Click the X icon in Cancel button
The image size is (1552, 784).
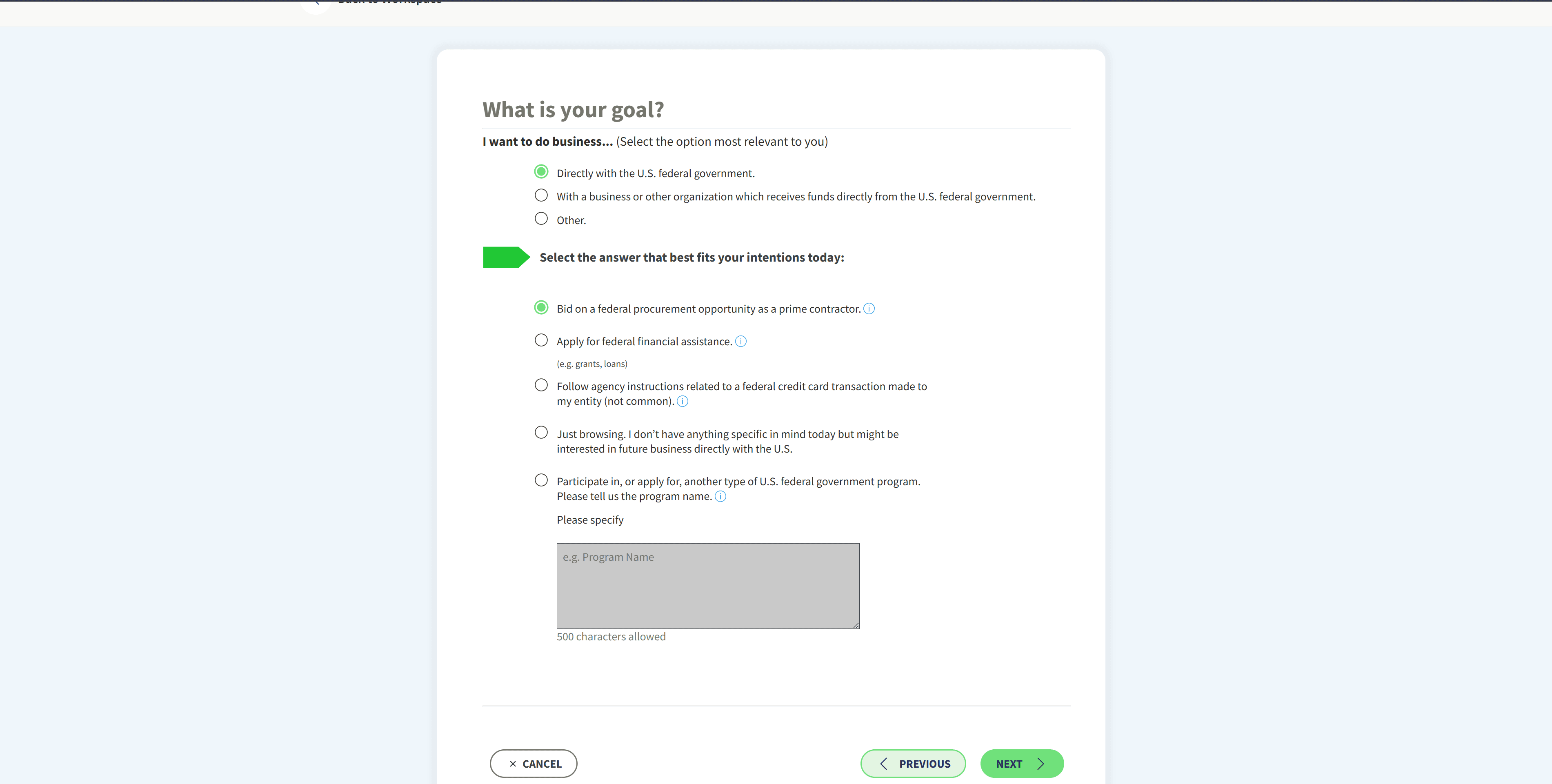pos(513,764)
